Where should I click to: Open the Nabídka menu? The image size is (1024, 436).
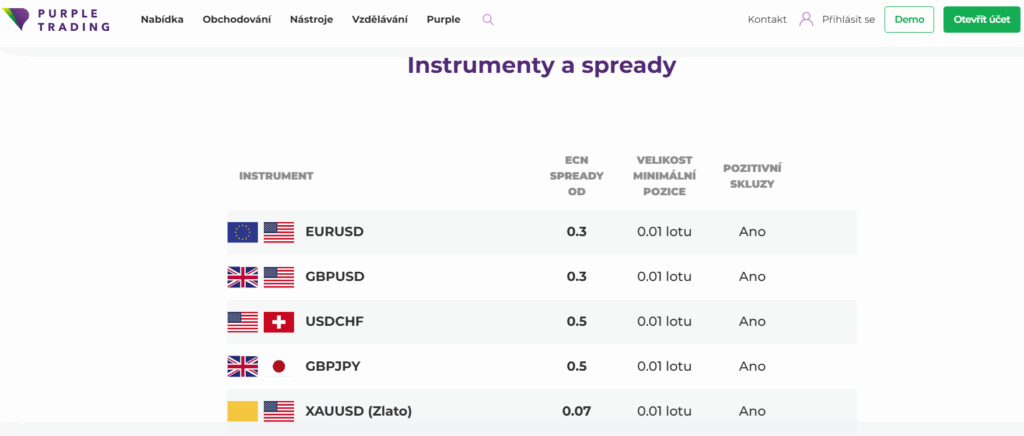pos(162,19)
